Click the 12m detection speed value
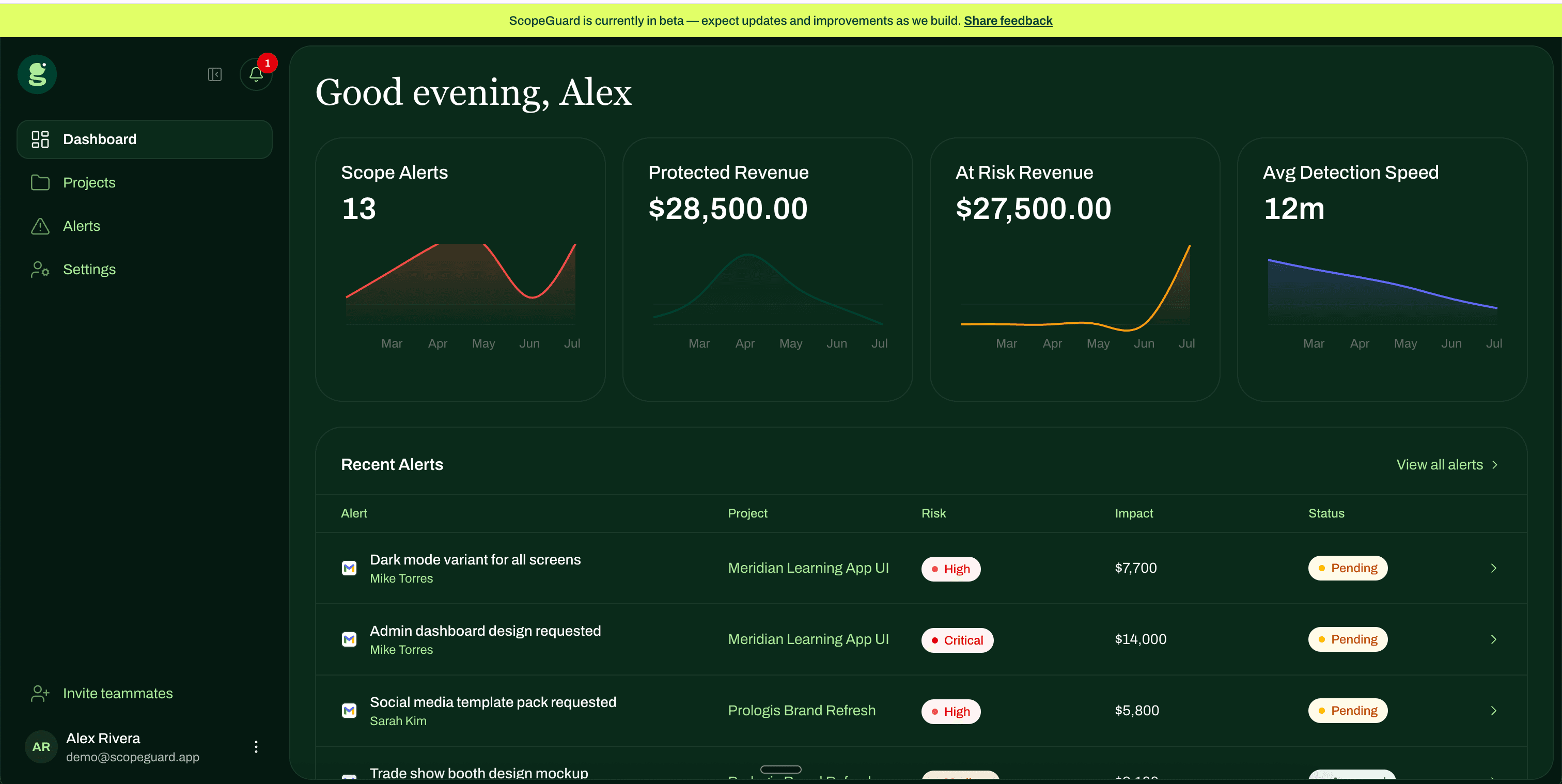 click(1294, 209)
